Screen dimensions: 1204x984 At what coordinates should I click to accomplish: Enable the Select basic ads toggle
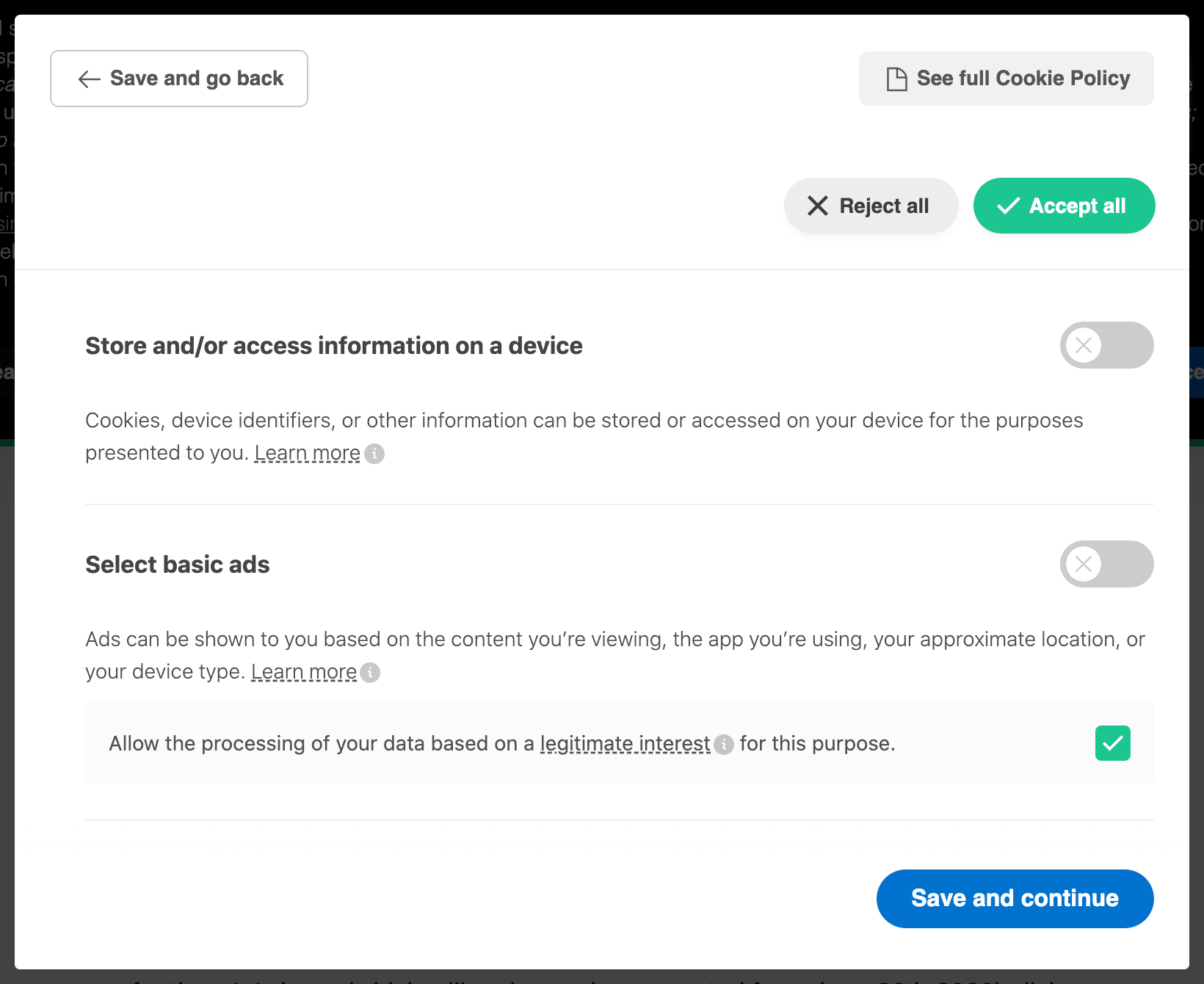point(1106,564)
